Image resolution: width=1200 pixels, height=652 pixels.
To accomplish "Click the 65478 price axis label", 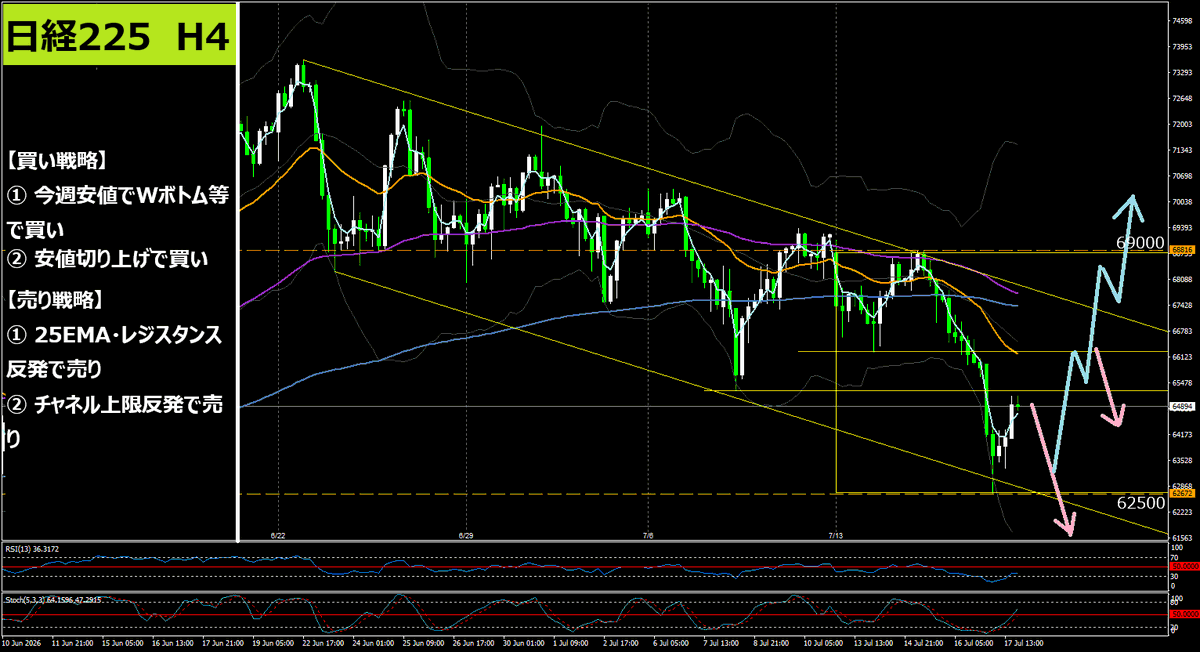I will point(1181,383).
